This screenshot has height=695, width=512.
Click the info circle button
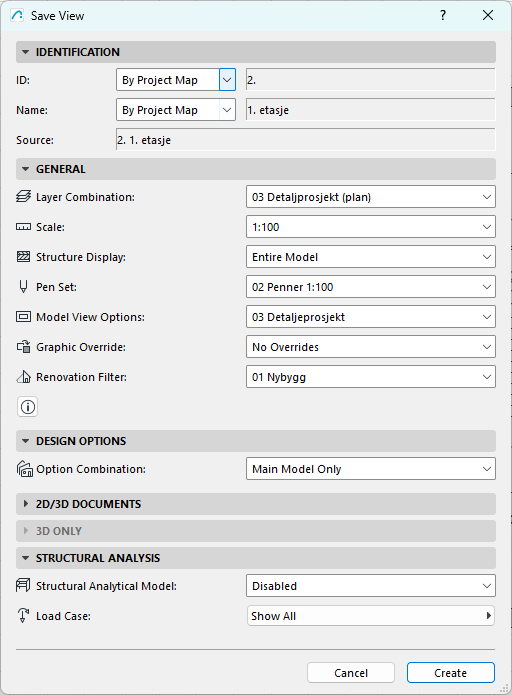(27, 406)
